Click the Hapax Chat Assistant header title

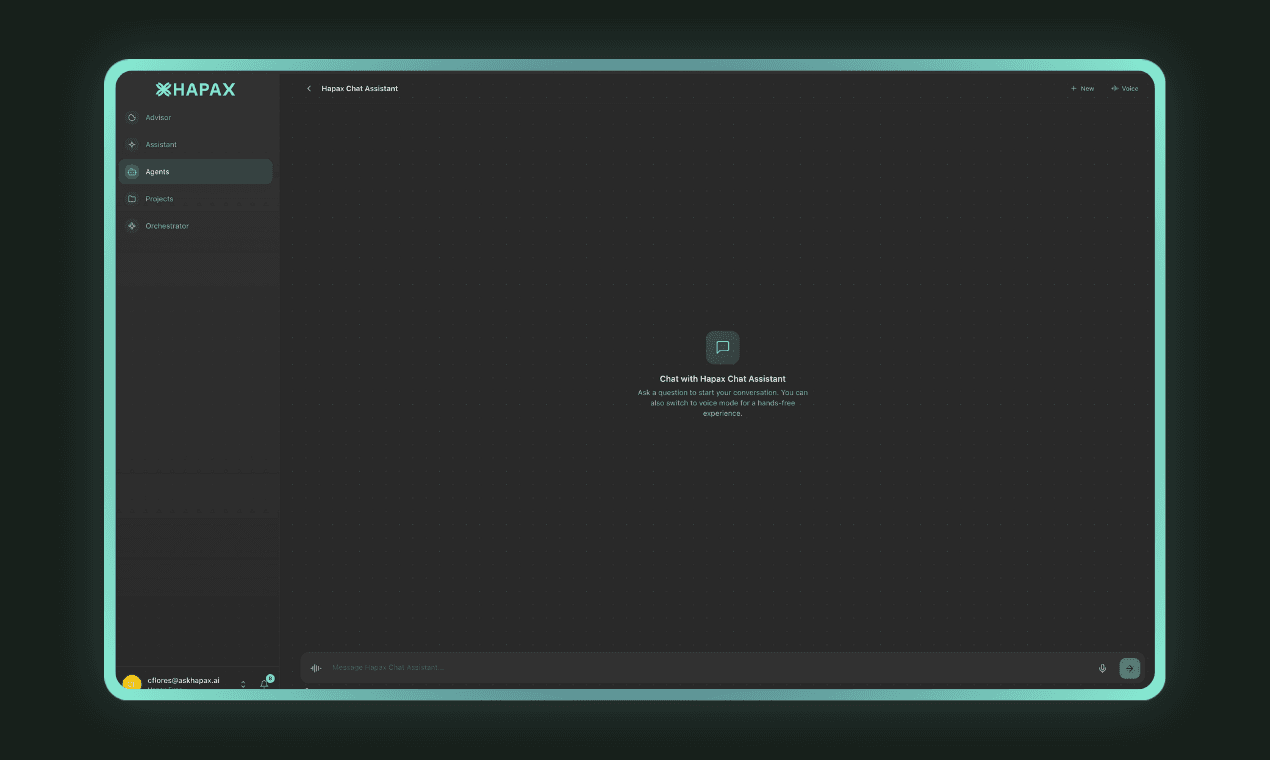click(x=359, y=89)
